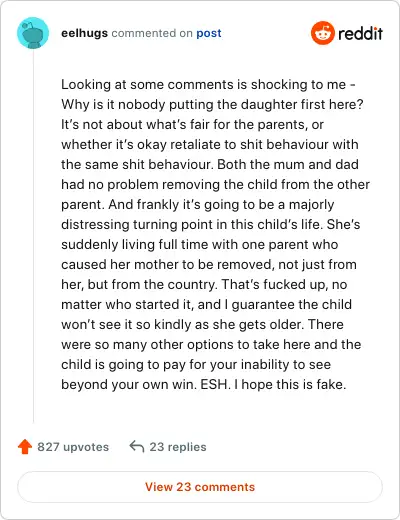Click the reply arrow icon

[x=137, y=447]
